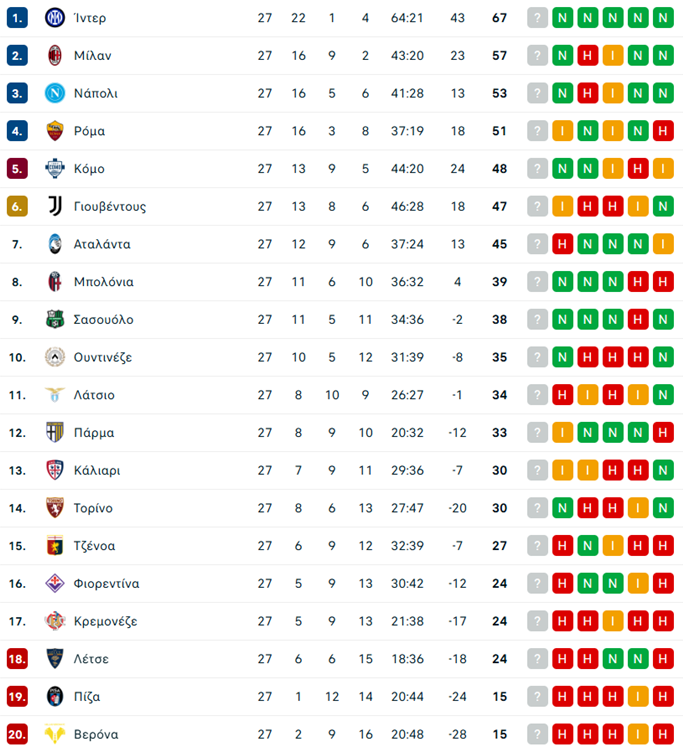
Task: Click the rank 6 orange position badge
Action: click(16, 206)
